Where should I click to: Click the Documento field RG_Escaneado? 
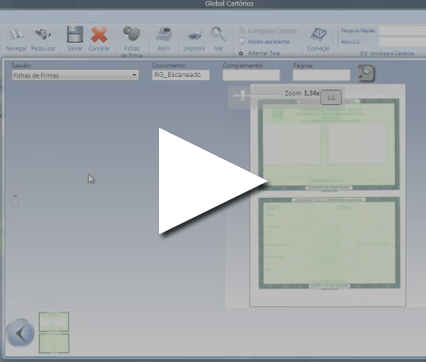tap(181, 75)
